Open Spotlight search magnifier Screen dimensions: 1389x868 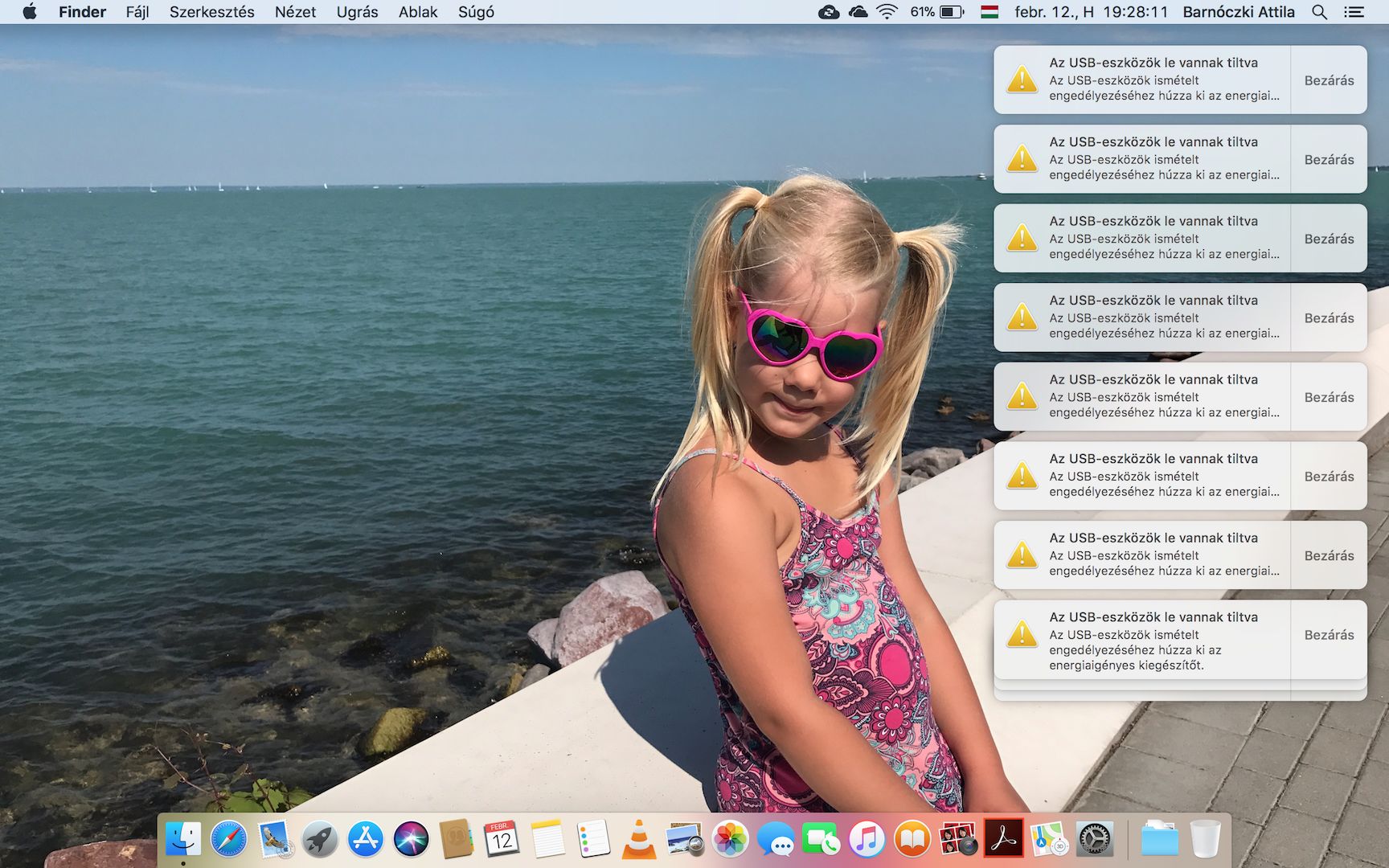click(x=1319, y=12)
